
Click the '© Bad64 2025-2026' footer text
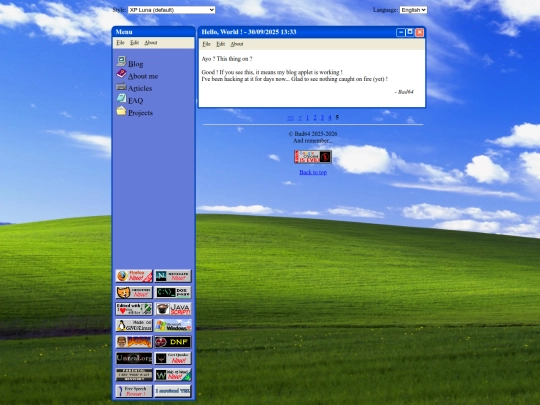click(x=313, y=134)
